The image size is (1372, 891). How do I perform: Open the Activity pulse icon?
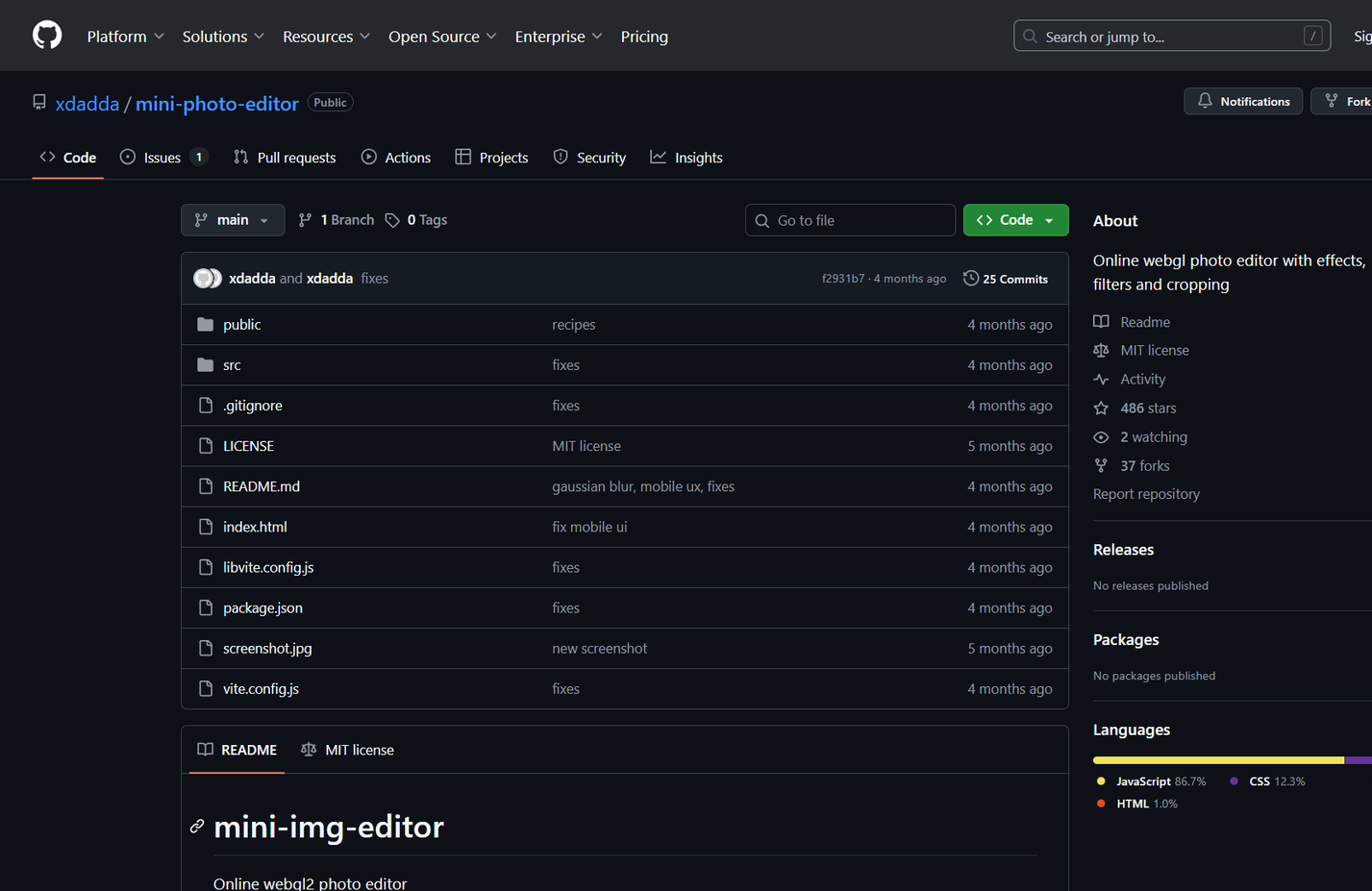coord(1101,379)
